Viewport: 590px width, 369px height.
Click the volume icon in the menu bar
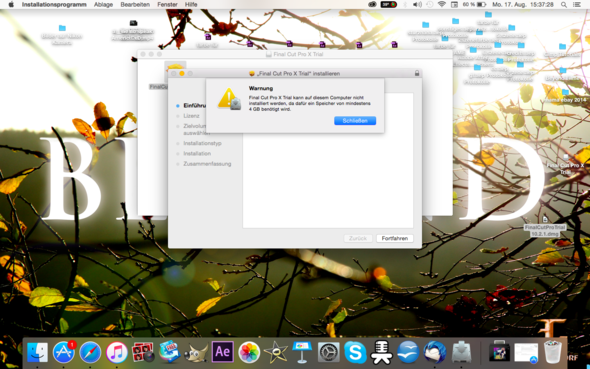pyautogui.click(x=417, y=5)
